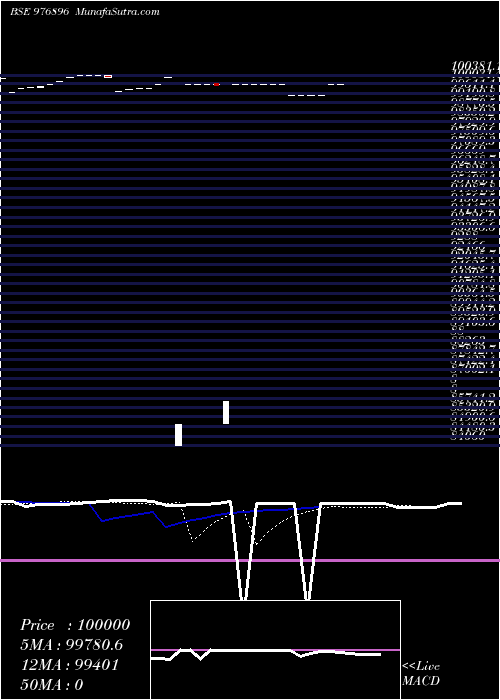
Task: Select the Price : 100000 value
Action: pos(75,625)
